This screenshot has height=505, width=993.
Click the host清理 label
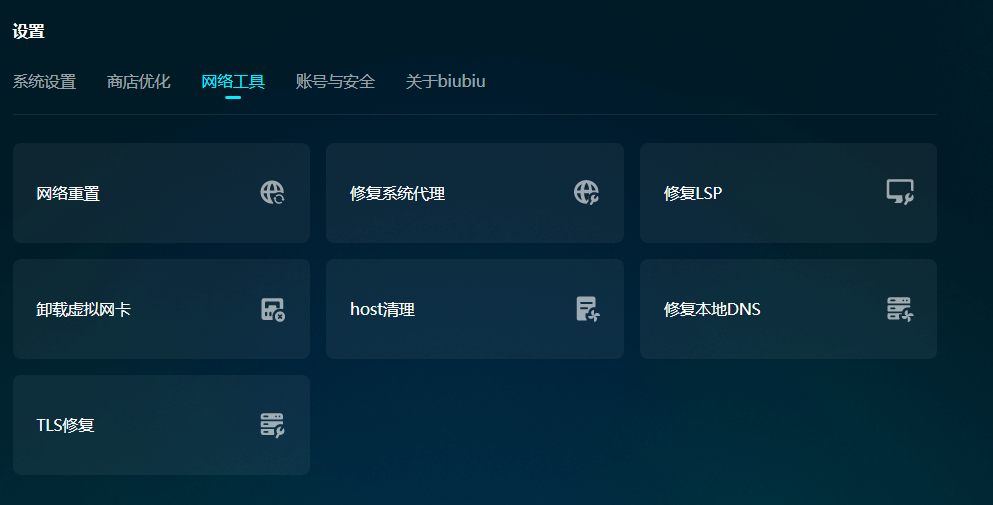click(x=383, y=309)
